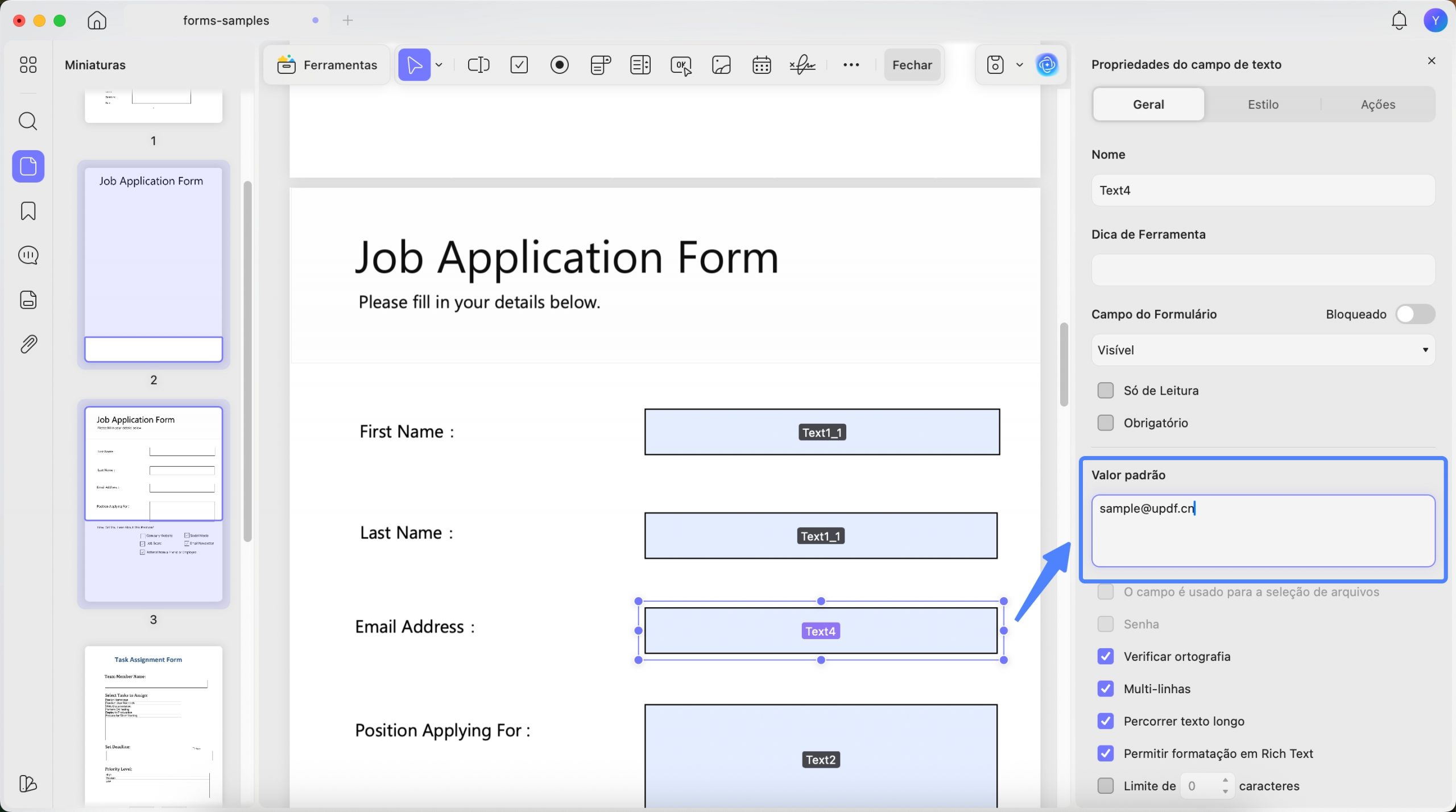1456x812 pixels.
Task: Expand the save options dropdown arrow
Action: pos(1019,65)
